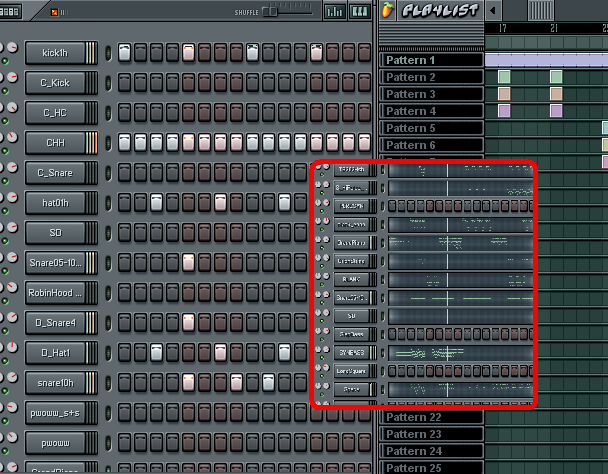608x474 pixels.
Task: Click the bar graph view icon near shuffle
Action: pos(334,12)
